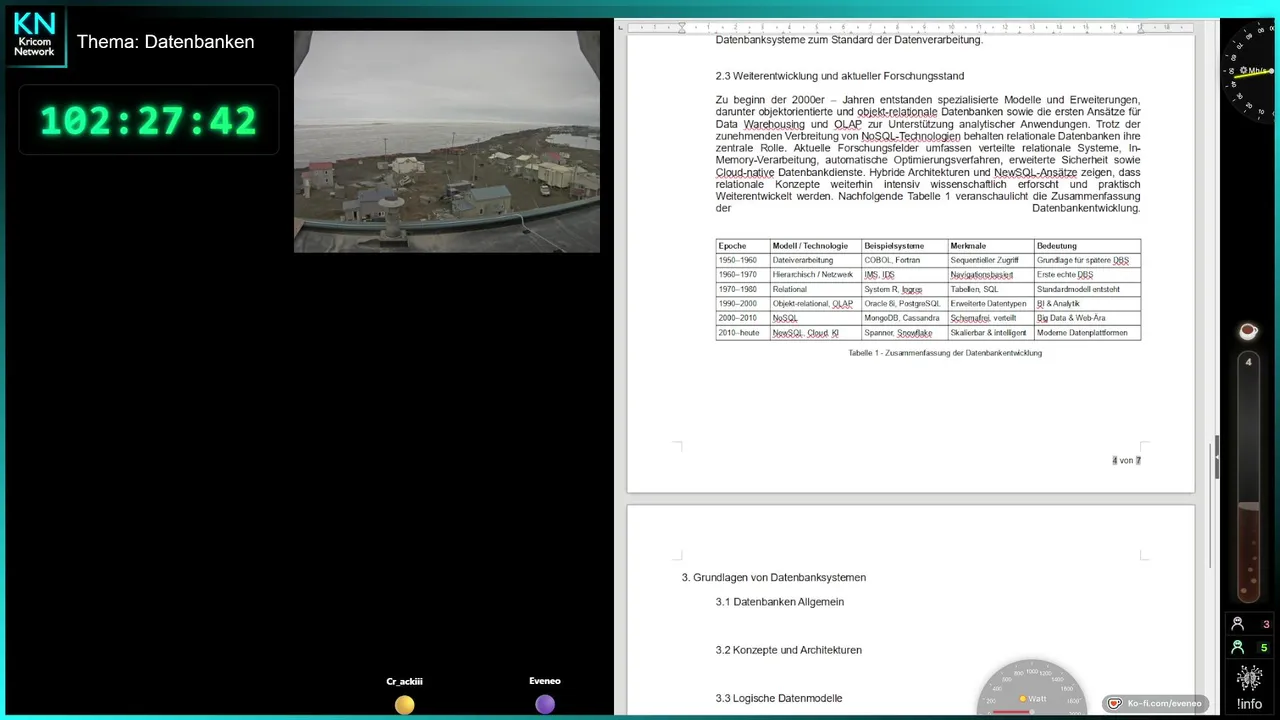Click the heading '3.2 Konzepte und Architekturen'

click(x=789, y=650)
